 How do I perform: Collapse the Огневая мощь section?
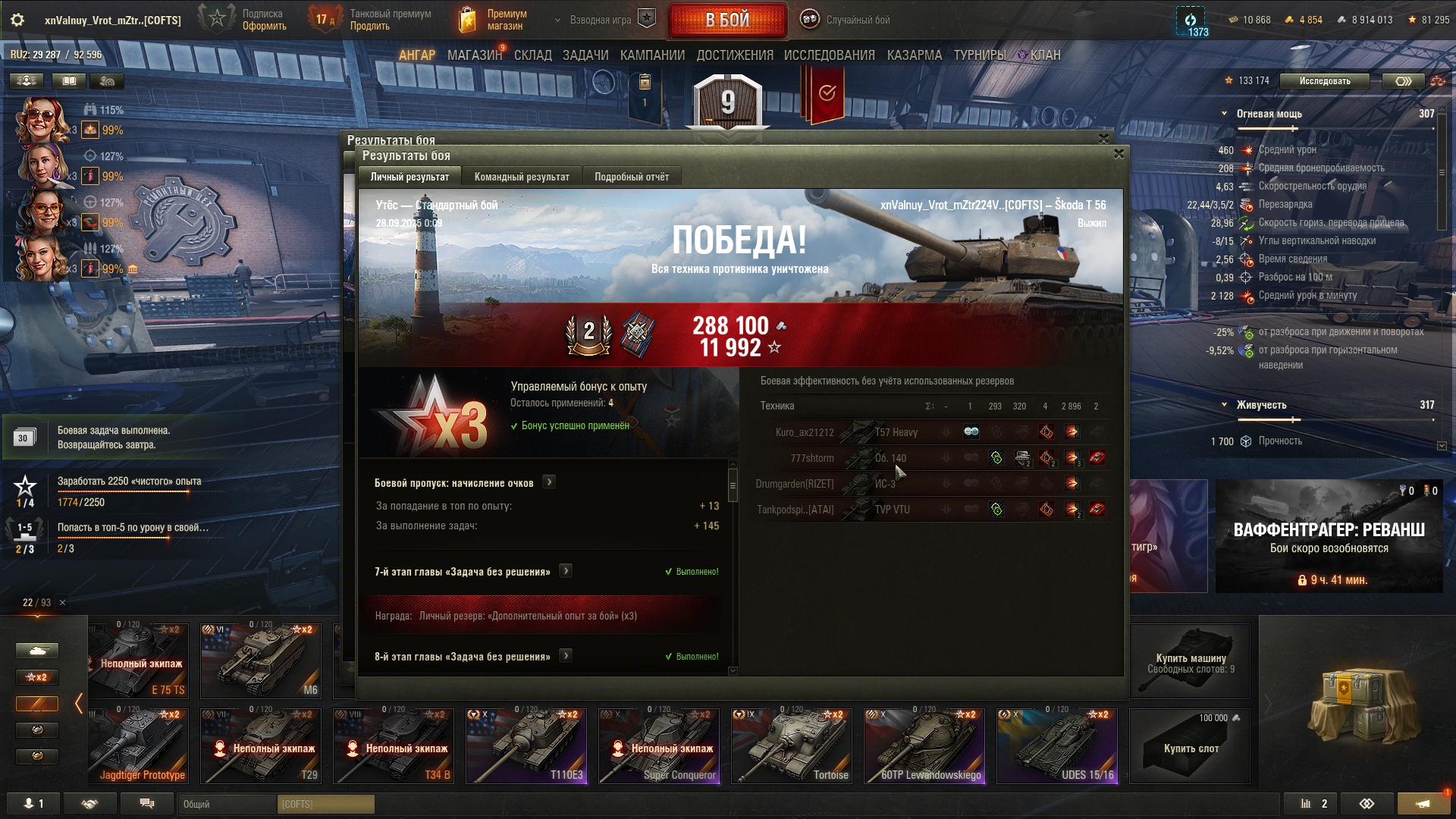coord(1224,114)
